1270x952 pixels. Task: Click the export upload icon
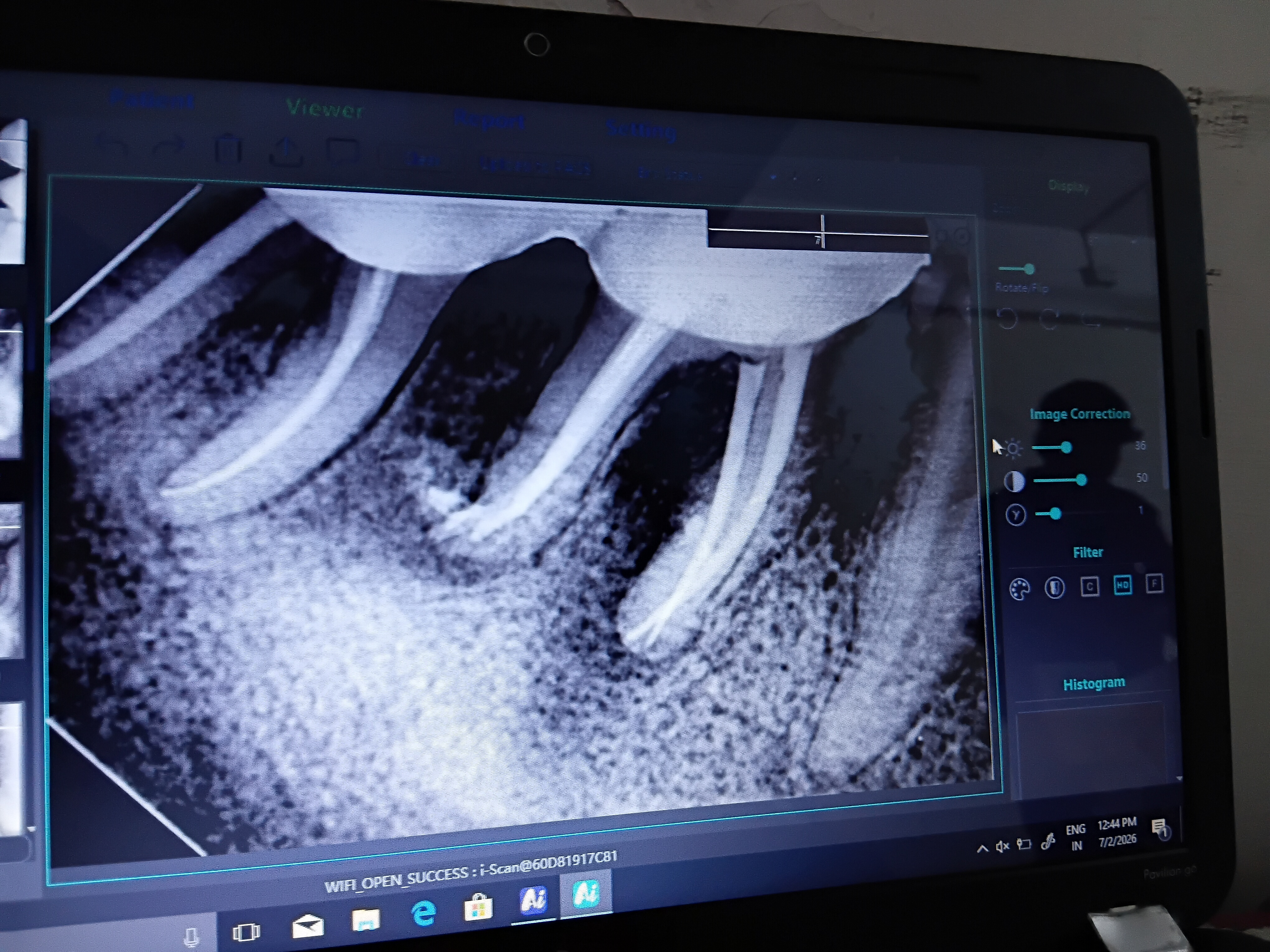pos(286,153)
